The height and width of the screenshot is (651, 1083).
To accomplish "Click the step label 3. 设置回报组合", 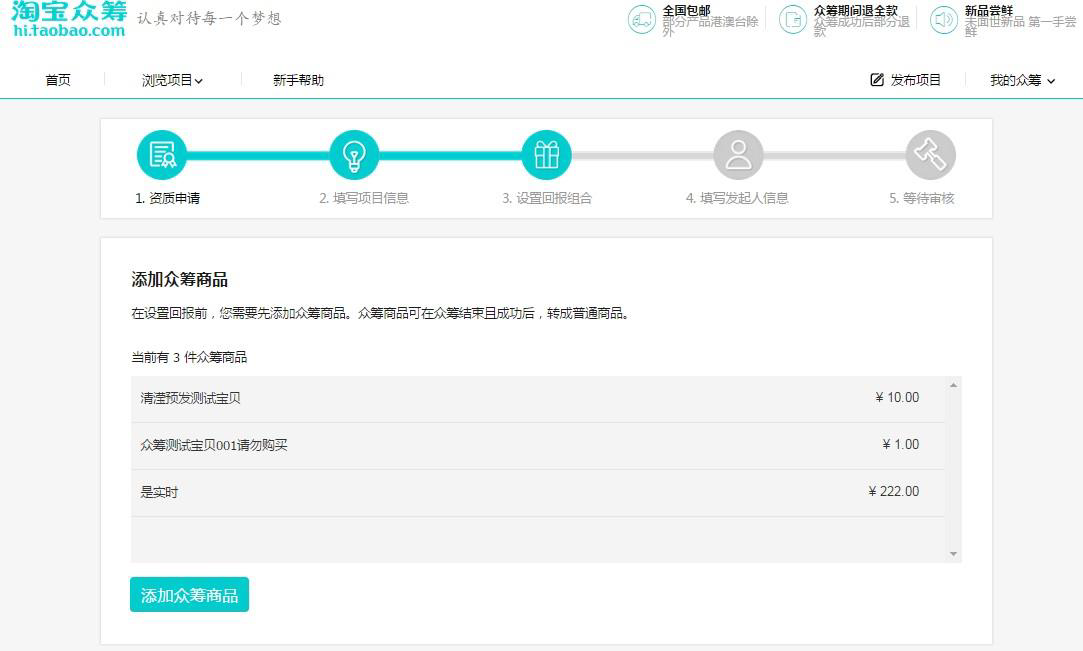I will pos(547,198).
